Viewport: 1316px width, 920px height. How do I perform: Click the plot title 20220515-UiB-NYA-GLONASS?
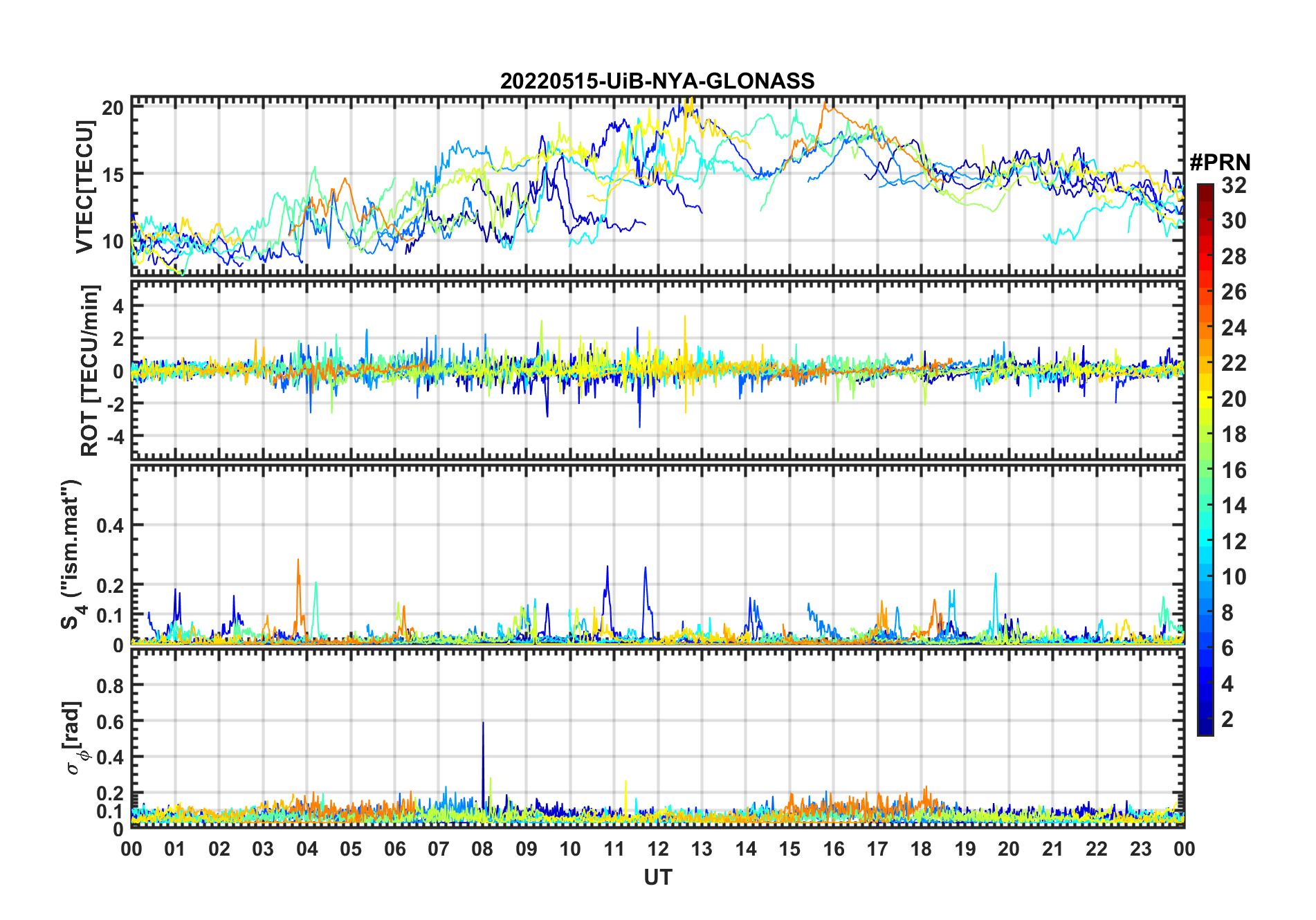pyautogui.click(x=657, y=81)
